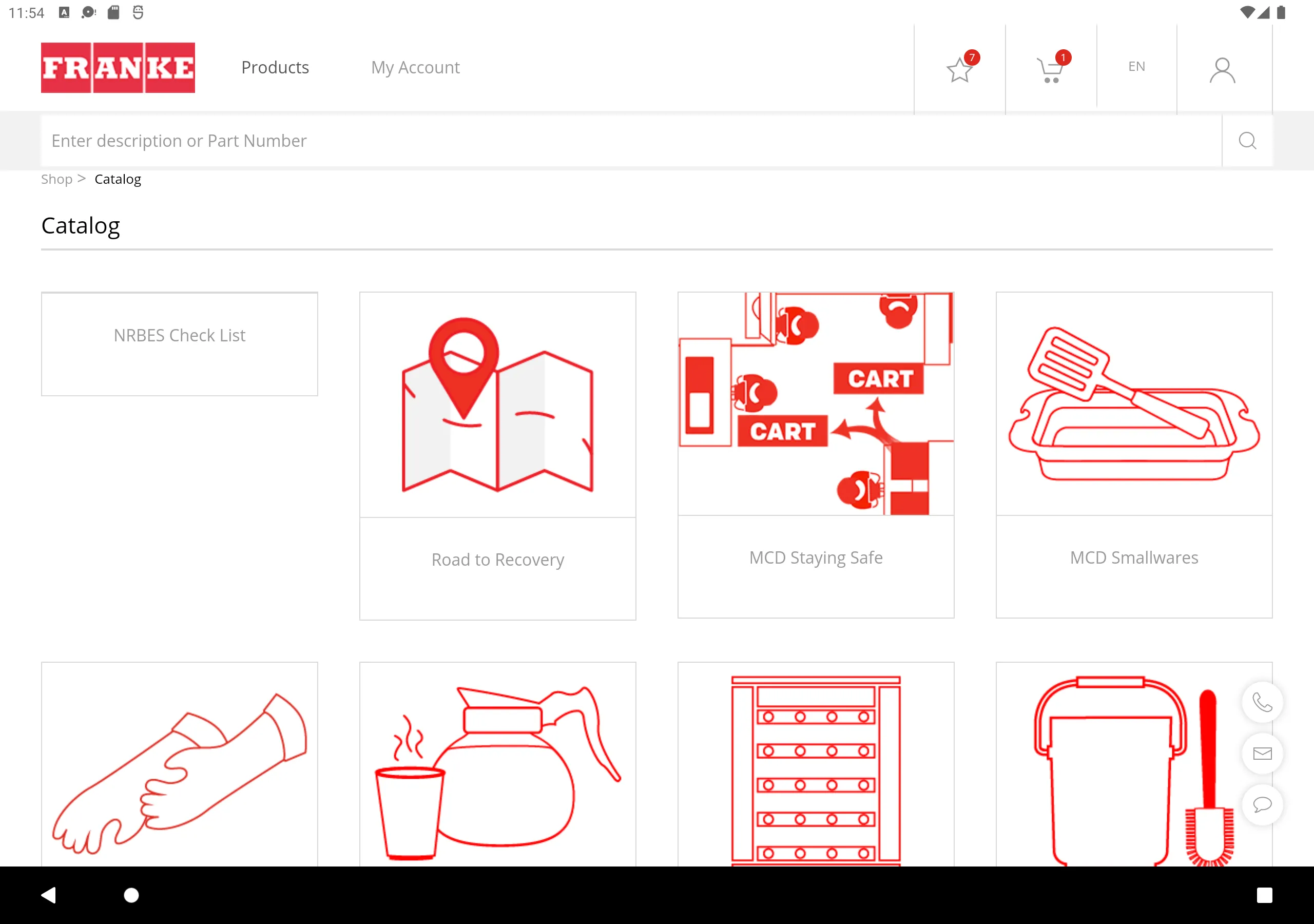
Task: Expand the My Account dropdown menu
Action: (416, 67)
